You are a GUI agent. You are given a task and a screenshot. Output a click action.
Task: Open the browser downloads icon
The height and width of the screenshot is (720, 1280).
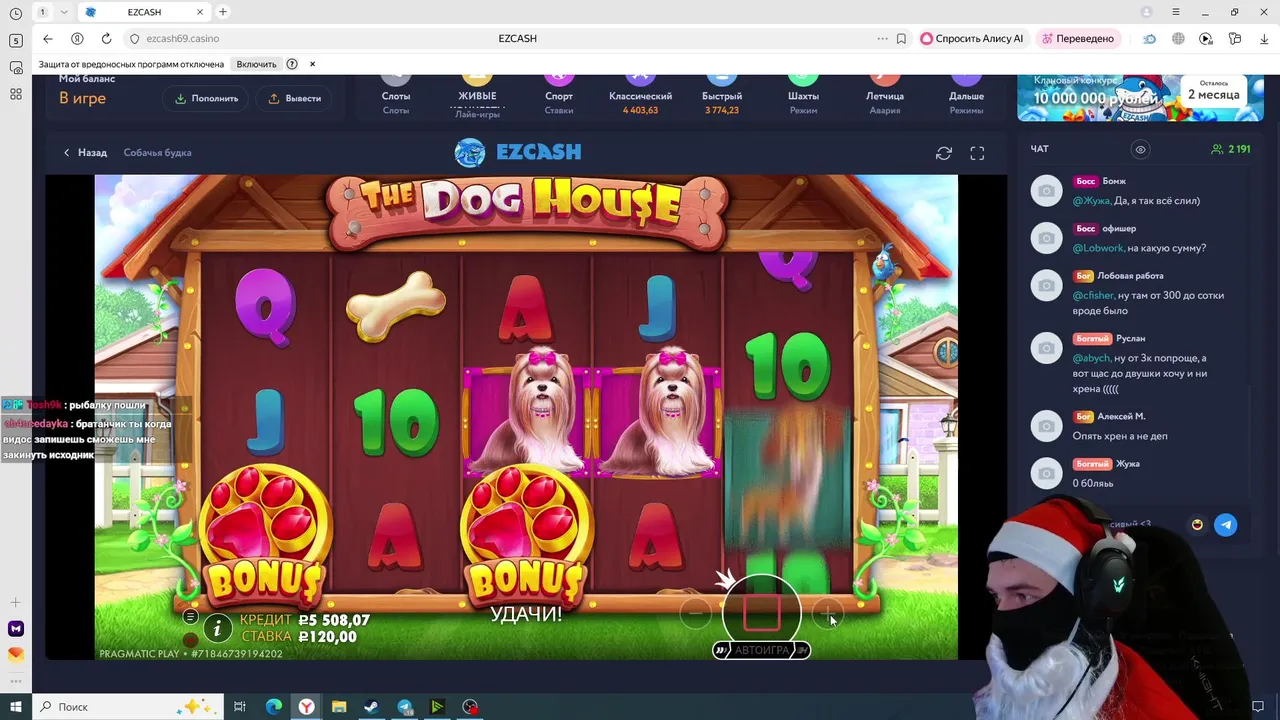click(x=1264, y=38)
